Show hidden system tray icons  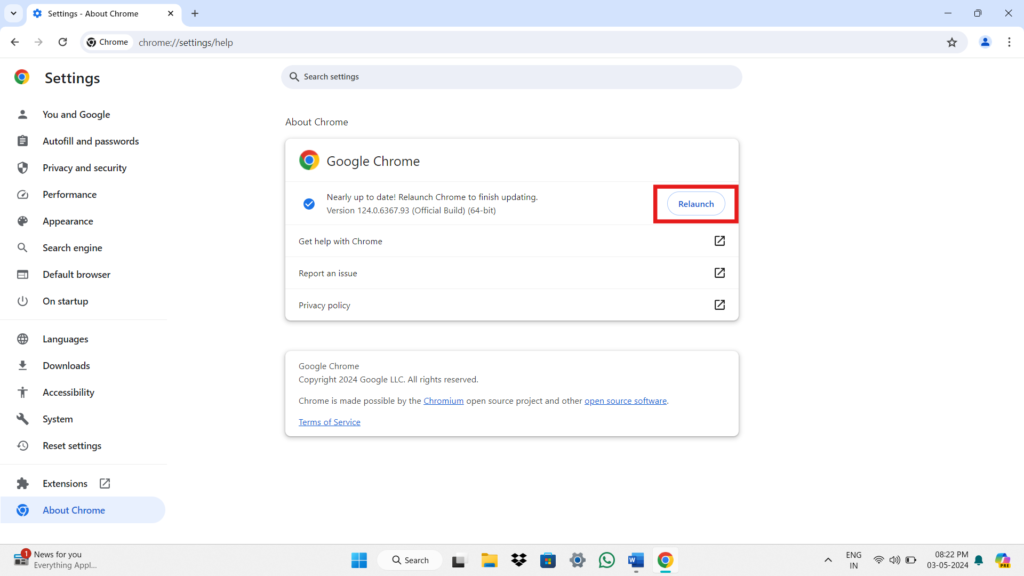pos(828,560)
